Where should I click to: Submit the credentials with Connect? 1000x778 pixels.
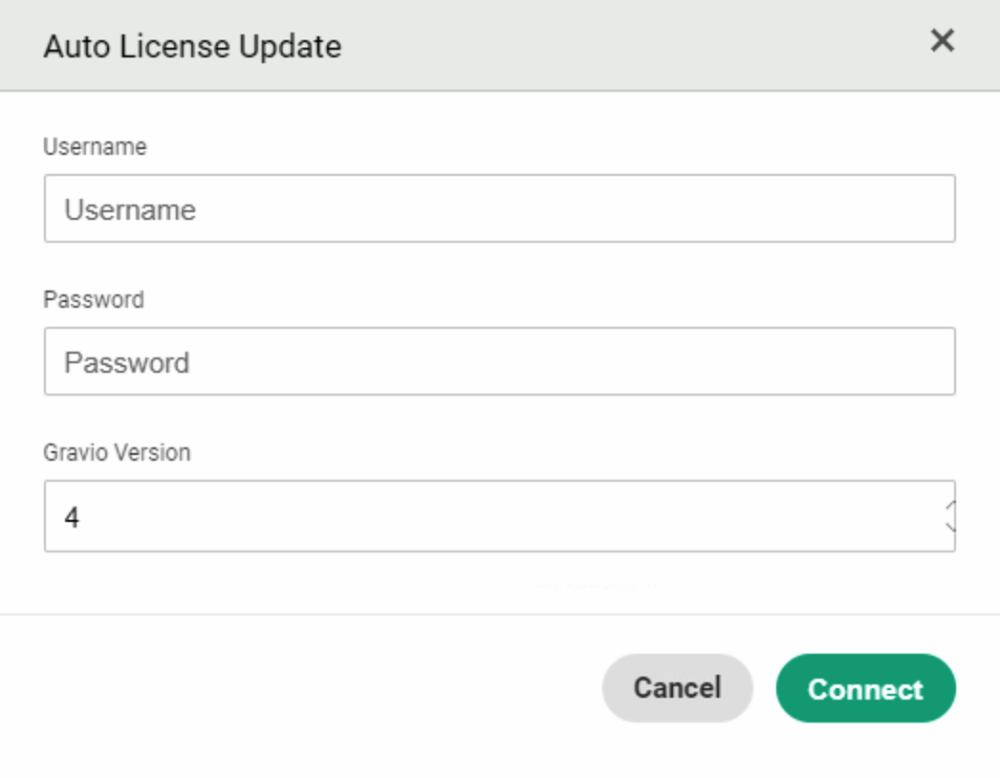pyautogui.click(x=865, y=688)
